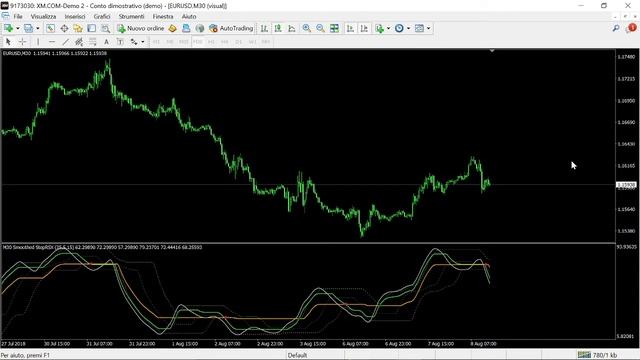Open MetaEditor with the yellow diamond icon
Viewport: 640px width, 360px height.
pyautogui.click(x=172, y=28)
